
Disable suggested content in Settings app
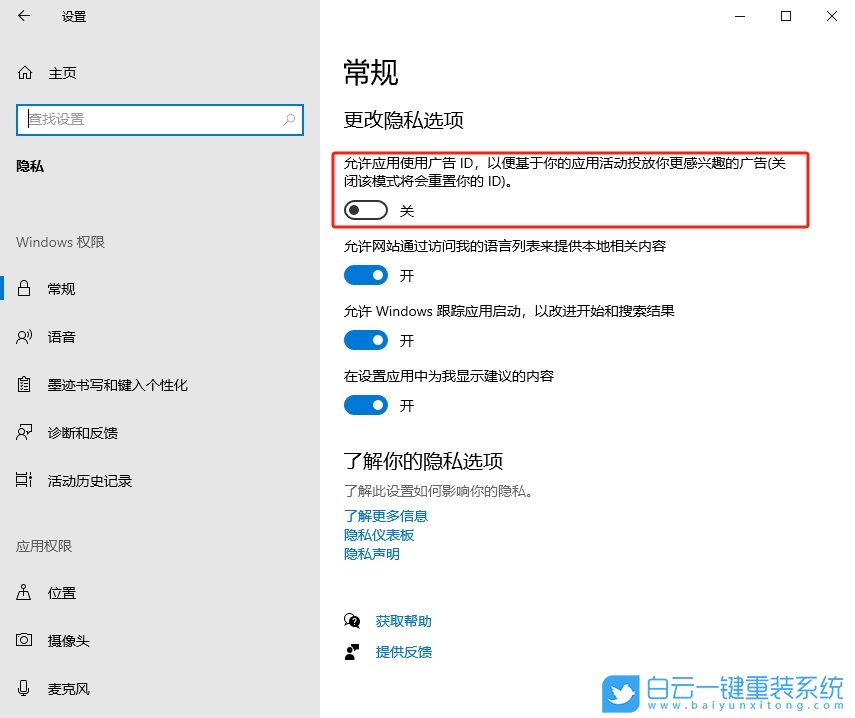tap(365, 405)
